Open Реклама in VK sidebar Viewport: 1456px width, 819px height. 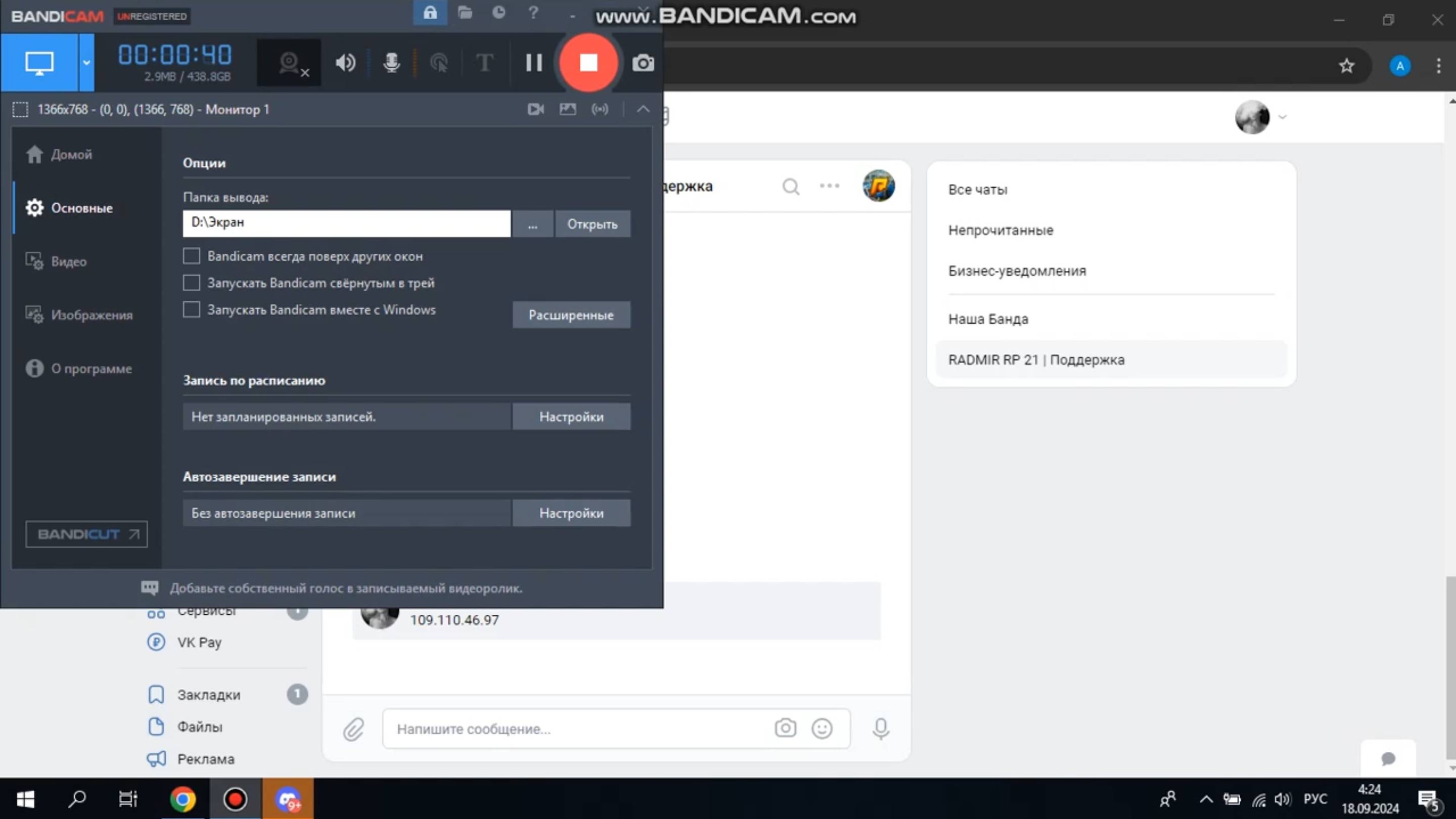(x=191, y=759)
